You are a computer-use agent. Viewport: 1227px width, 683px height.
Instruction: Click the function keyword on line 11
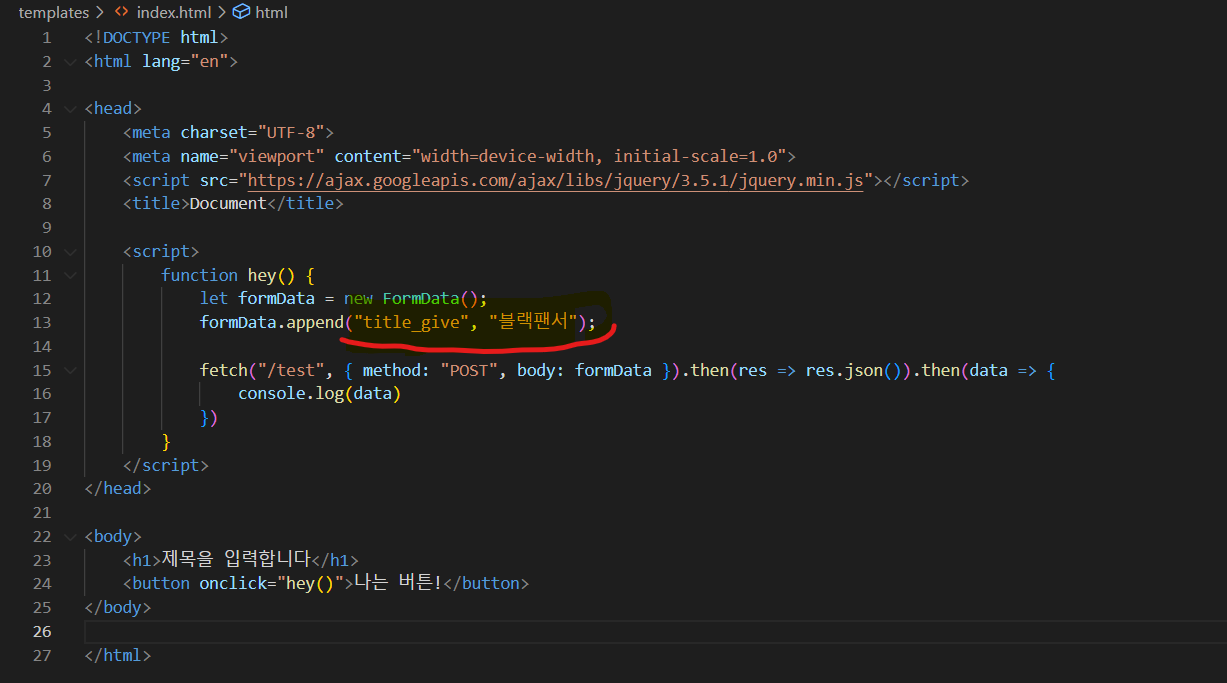point(199,275)
